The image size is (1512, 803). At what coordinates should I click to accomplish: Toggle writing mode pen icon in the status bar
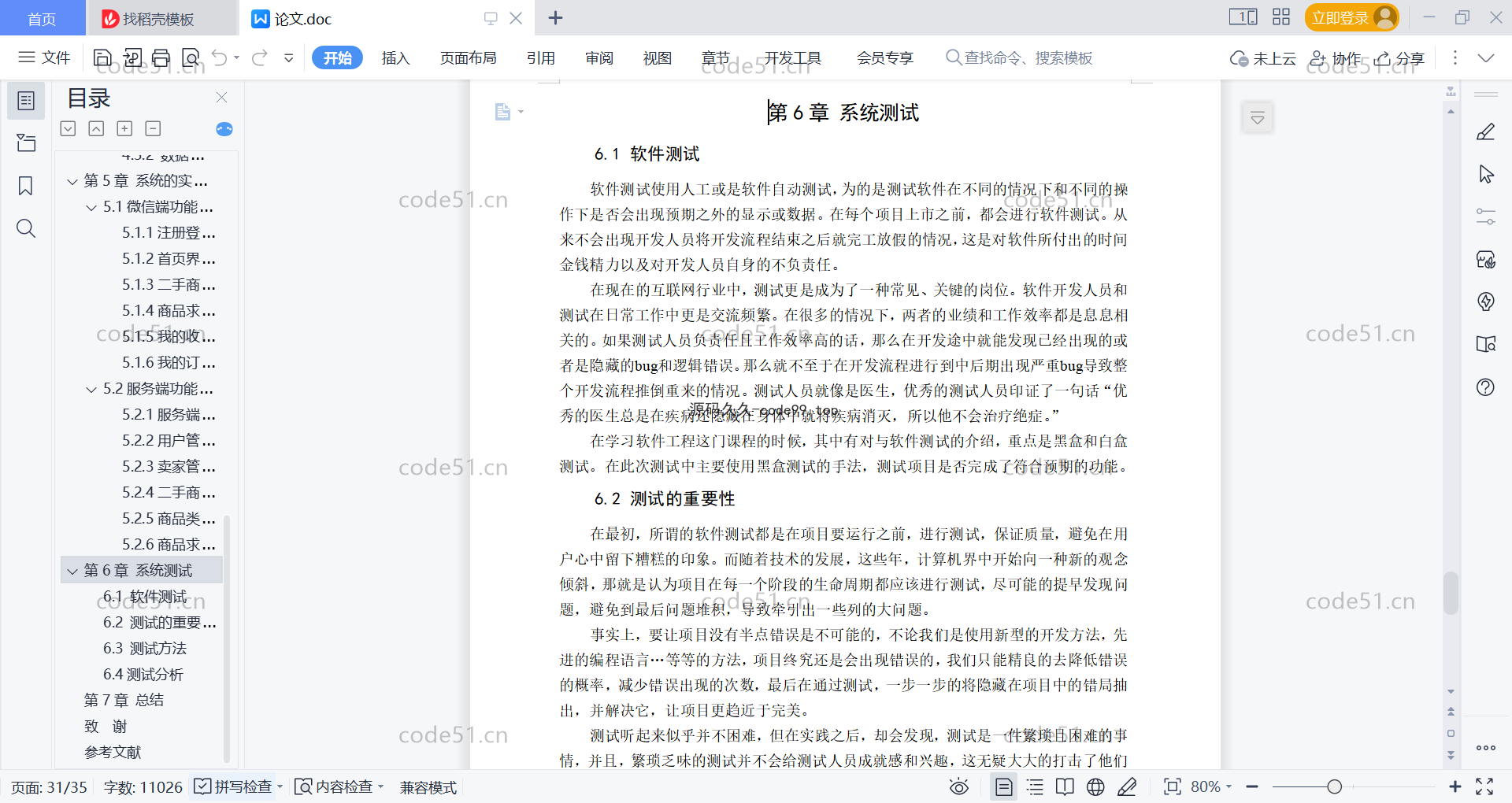[1127, 786]
